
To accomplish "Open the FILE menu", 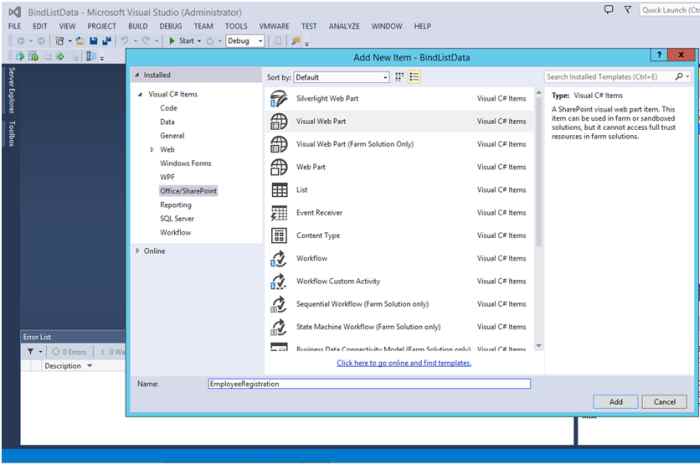I will [x=14, y=26].
